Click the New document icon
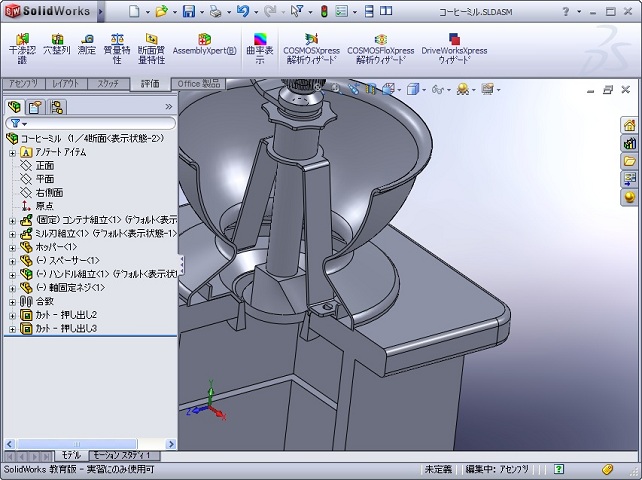The image size is (642, 480). coord(134,11)
